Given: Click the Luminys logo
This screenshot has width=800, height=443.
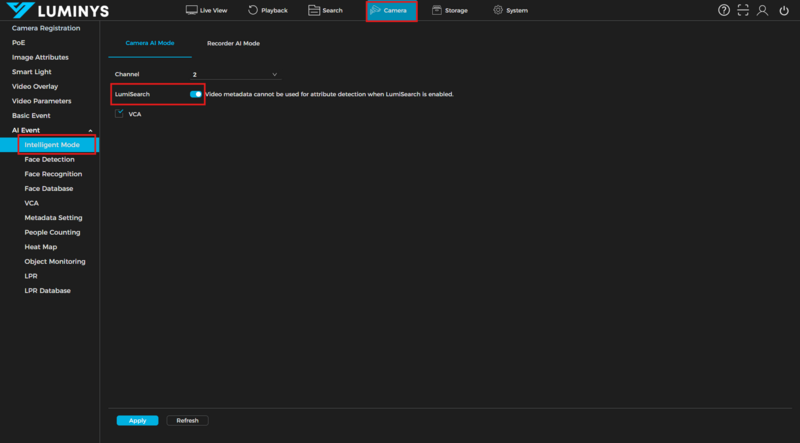Looking at the screenshot, I should coord(57,10).
